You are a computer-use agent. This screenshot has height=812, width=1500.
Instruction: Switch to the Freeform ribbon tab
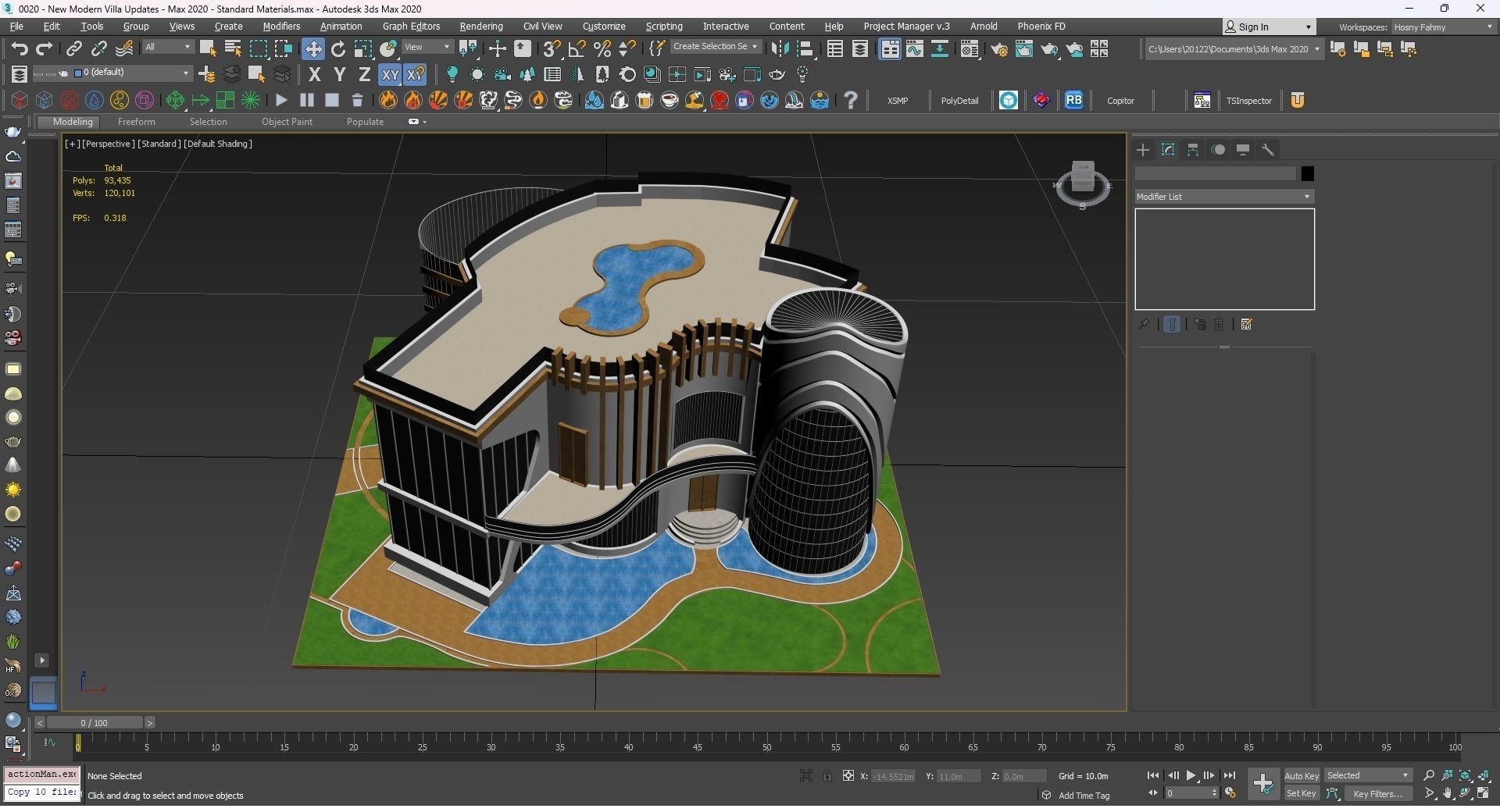(136, 122)
